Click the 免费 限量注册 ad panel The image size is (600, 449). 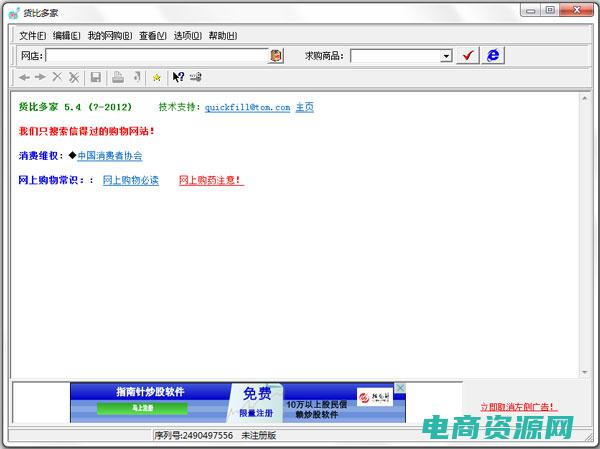(256, 403)
